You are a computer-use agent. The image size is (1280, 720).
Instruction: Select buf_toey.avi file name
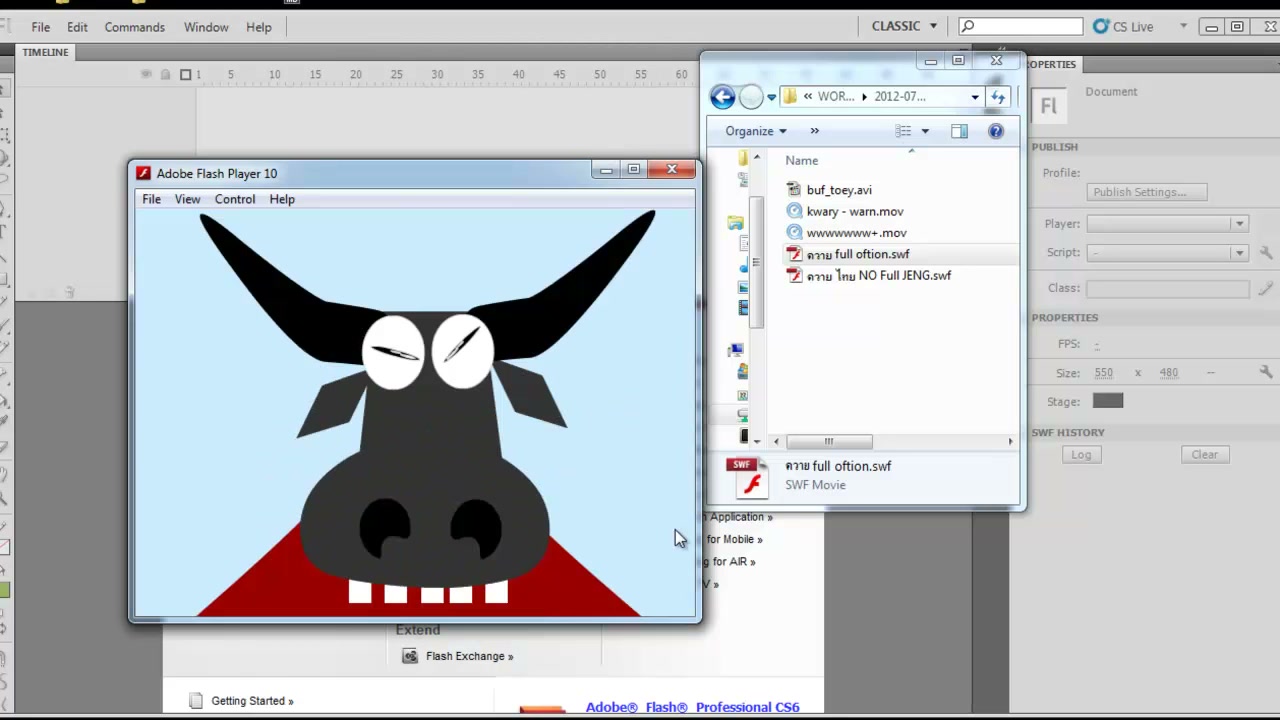point(839,190)
